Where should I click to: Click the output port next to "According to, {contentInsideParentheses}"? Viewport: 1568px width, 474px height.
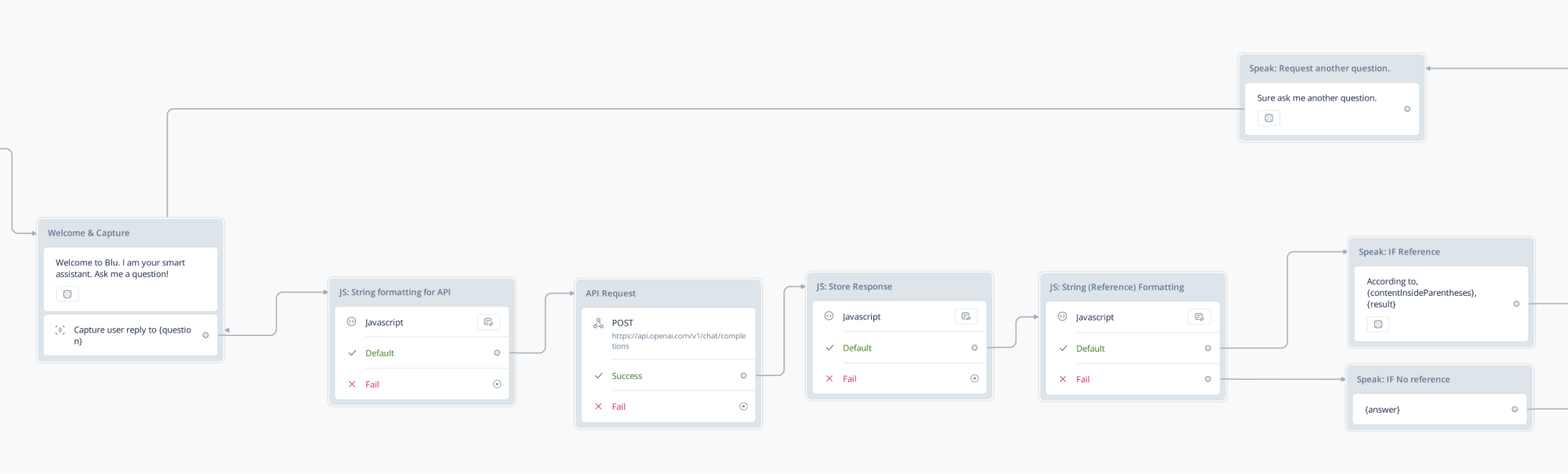click(1515, 304)
